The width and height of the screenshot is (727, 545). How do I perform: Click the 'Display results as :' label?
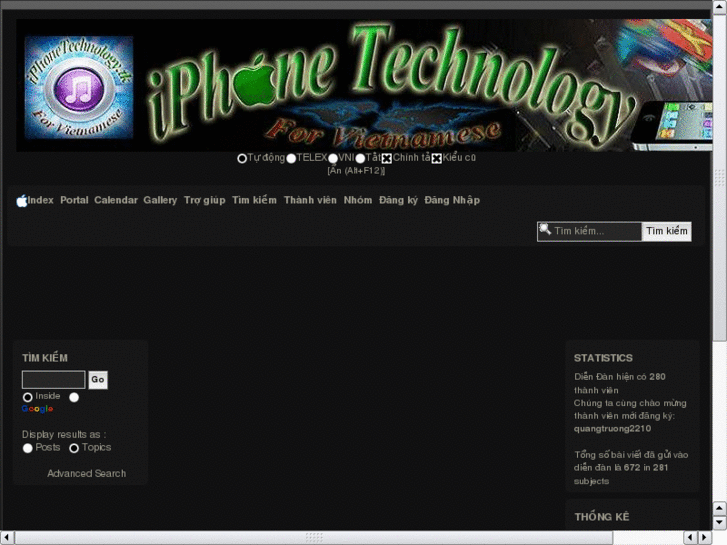64,434
